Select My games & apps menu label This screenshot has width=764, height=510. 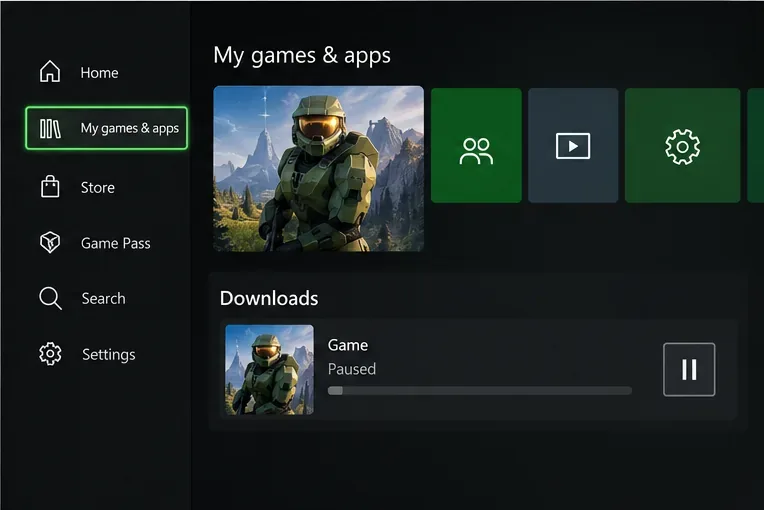tap(130, 128)
